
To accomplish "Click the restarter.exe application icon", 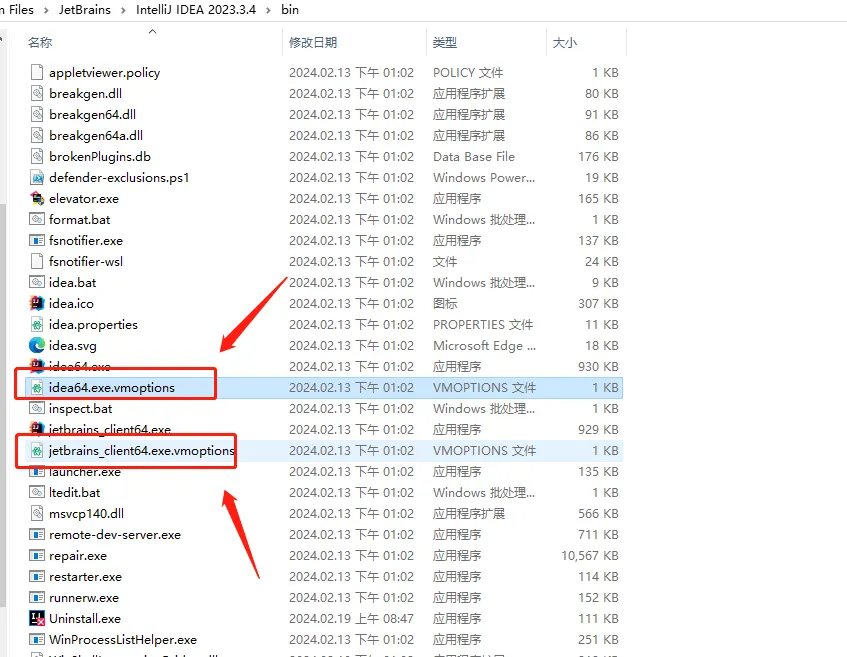I will tap(37, 577).
